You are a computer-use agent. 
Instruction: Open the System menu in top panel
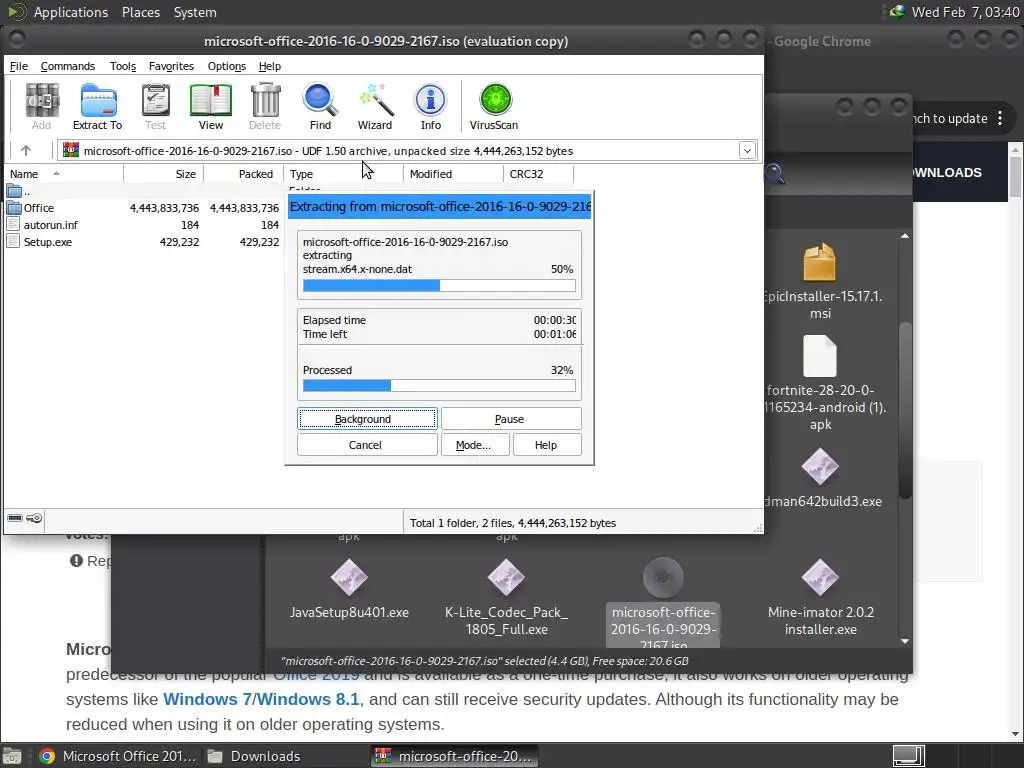click(x=195, y=12)
